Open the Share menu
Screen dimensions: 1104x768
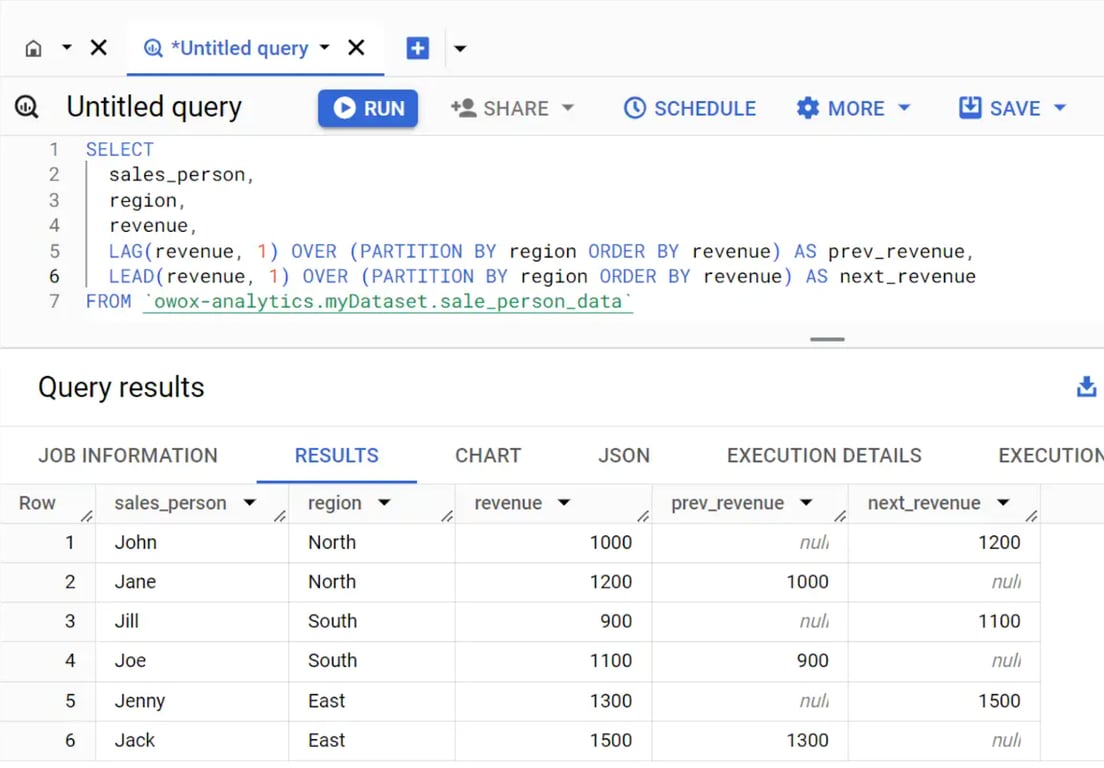coord(513,108)
